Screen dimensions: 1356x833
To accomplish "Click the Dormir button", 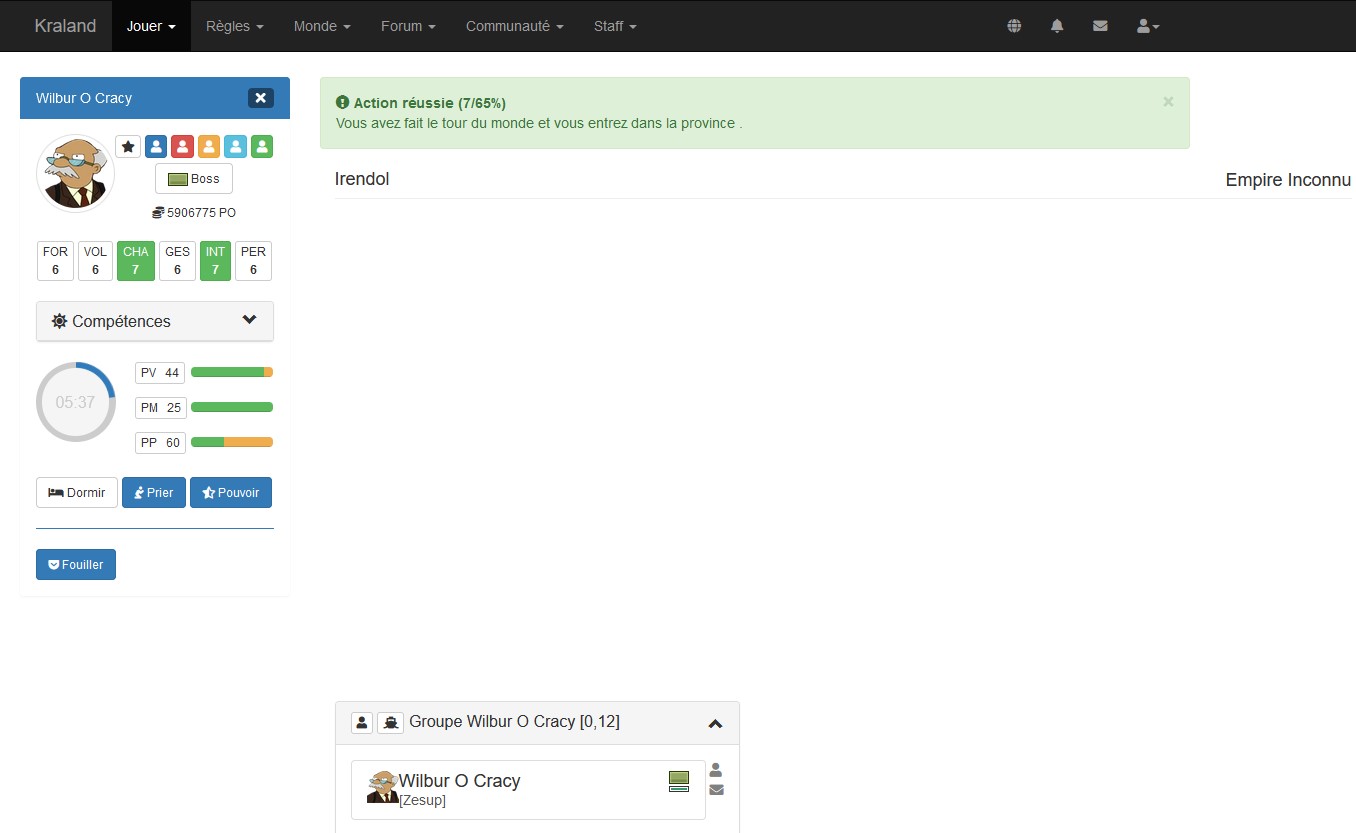I will click(x=77, y=493).
